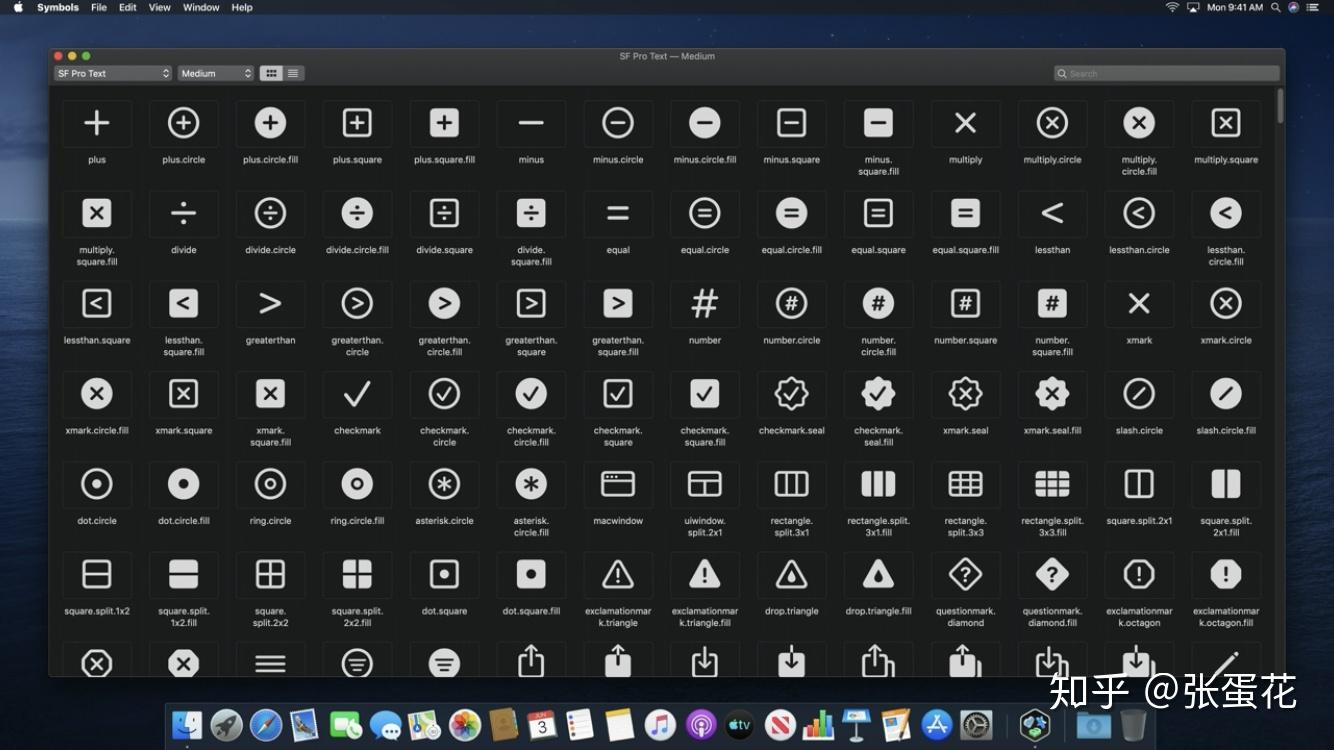The image size is (1334, 750).
Task: Select the plus.circle symbol
Action: 183,123
